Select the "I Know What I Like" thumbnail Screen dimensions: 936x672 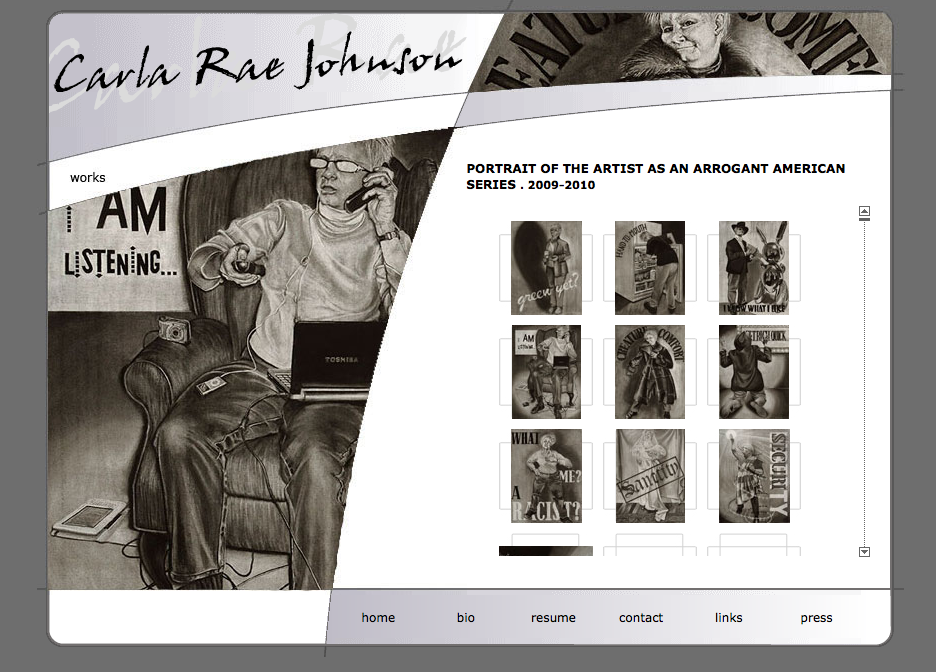[x=754, y=268]
